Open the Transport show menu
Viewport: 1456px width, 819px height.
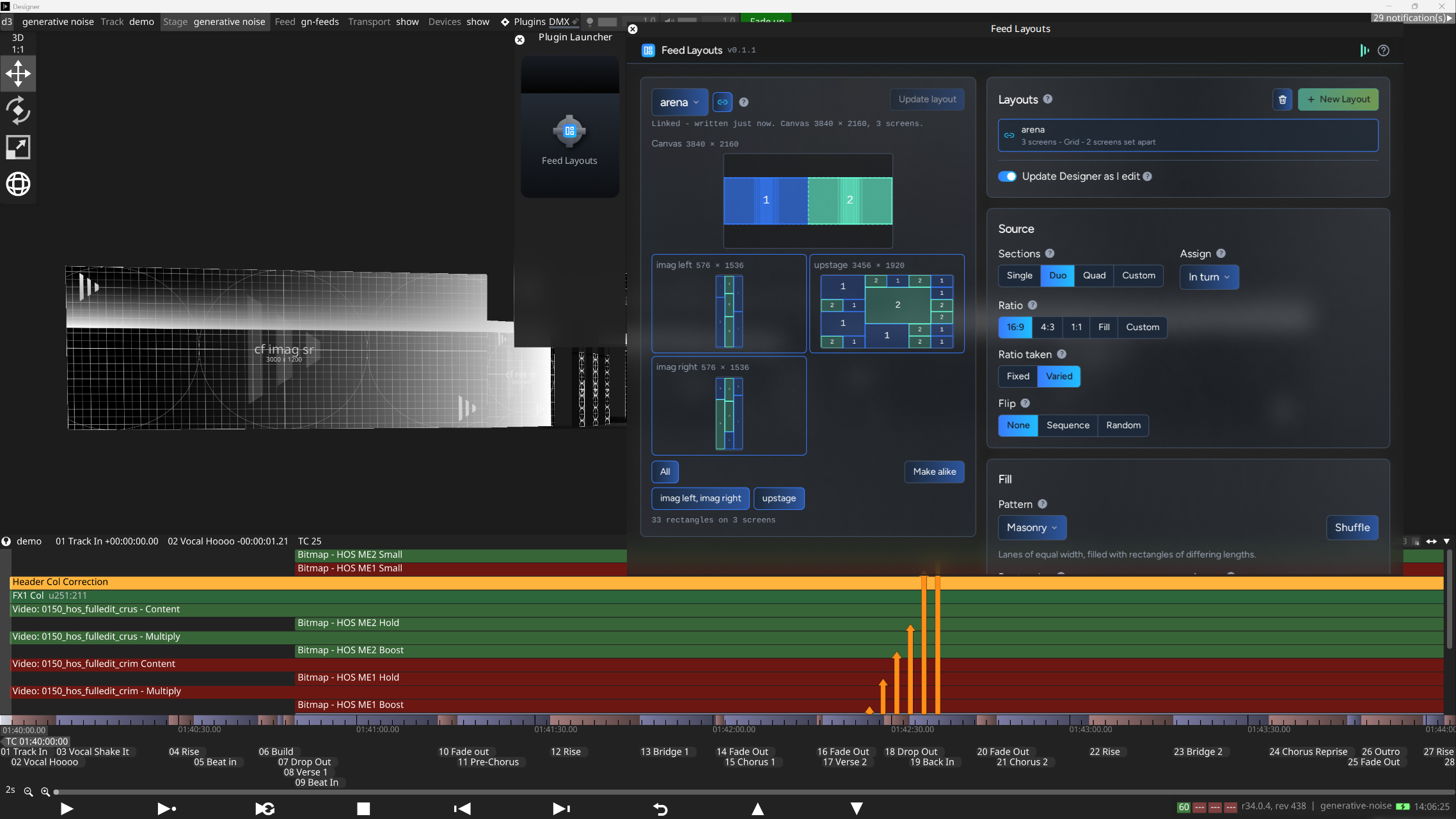tap(383, 22)
